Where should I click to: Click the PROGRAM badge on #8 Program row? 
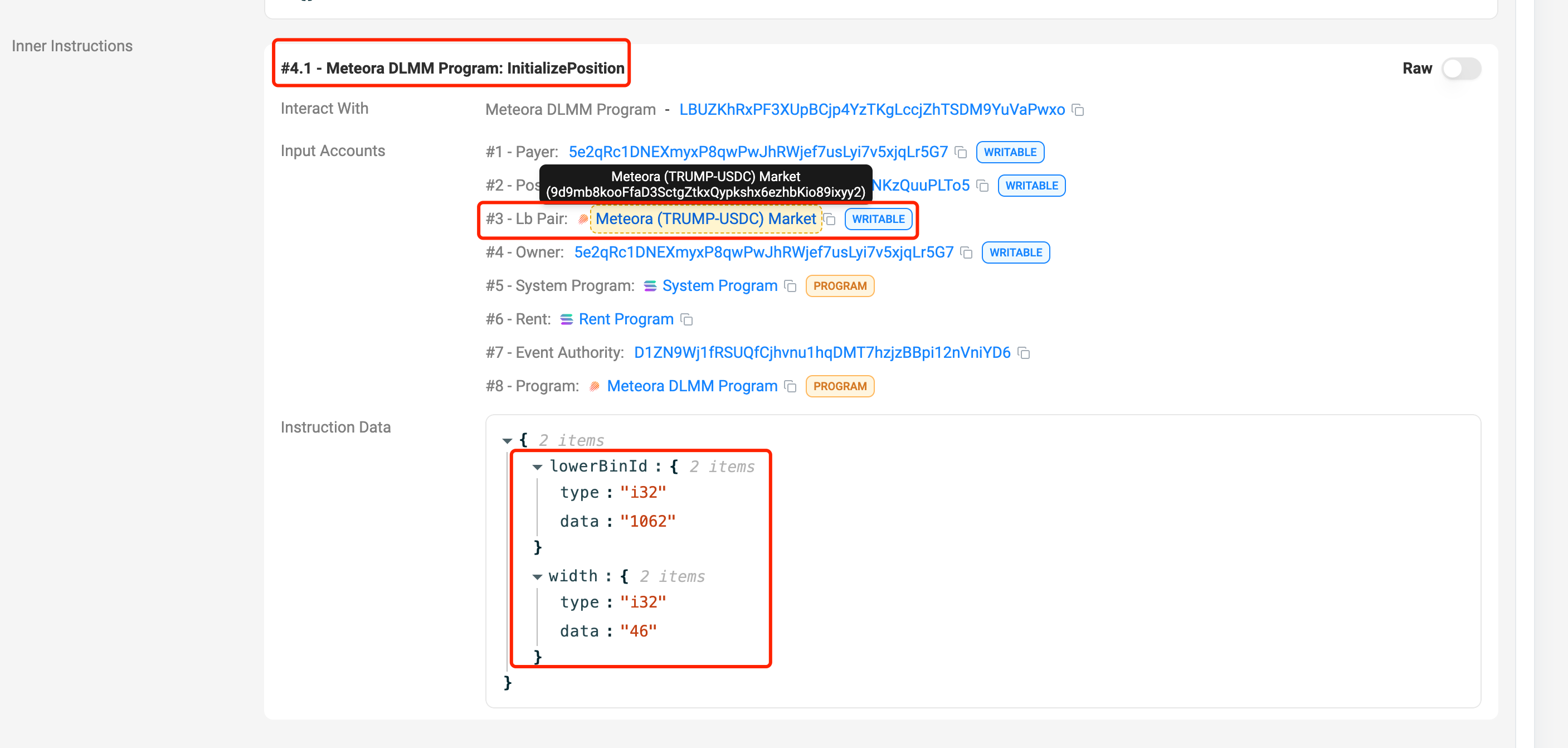tap(839, 387)
